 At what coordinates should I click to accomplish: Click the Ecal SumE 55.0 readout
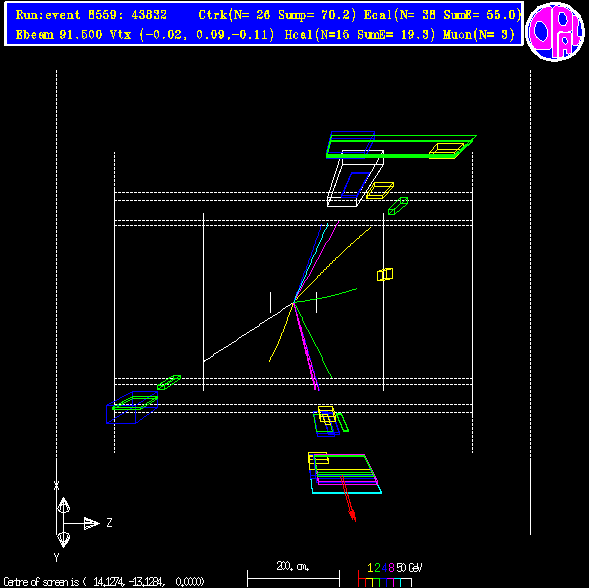[x=483, y=15]
